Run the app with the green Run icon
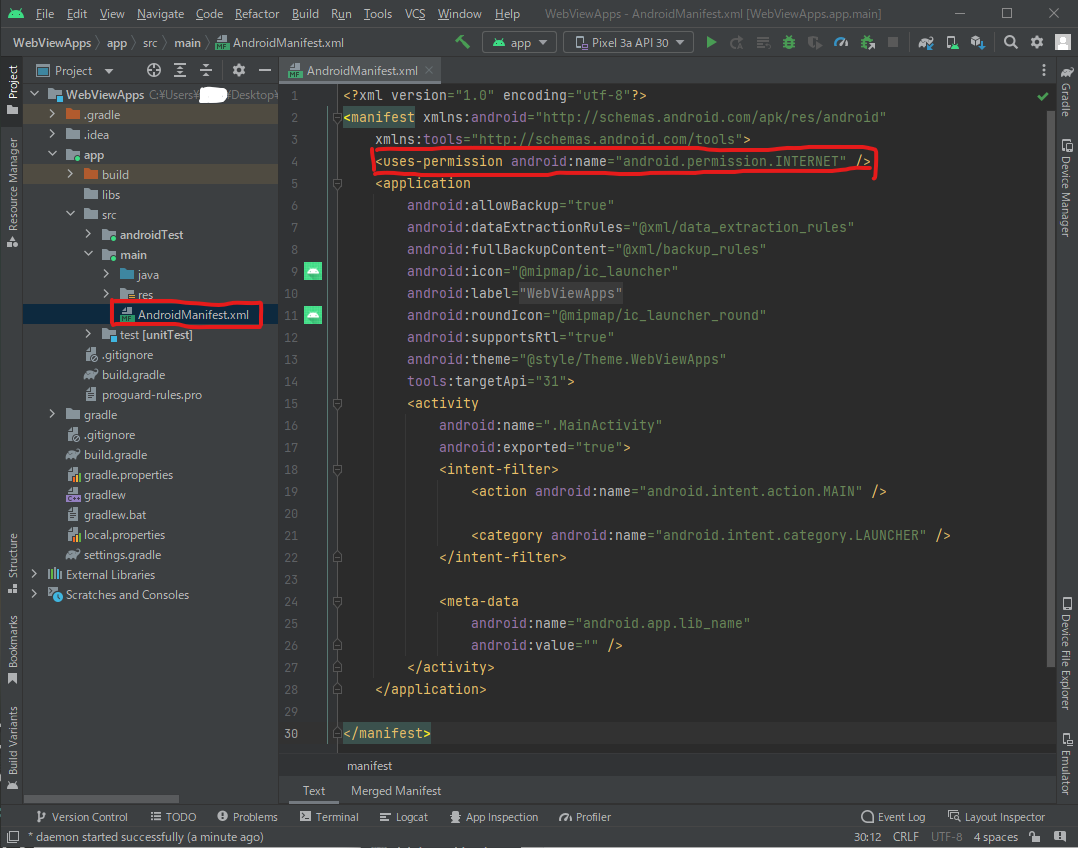The image size is (1078, 848). coord(711,42)
